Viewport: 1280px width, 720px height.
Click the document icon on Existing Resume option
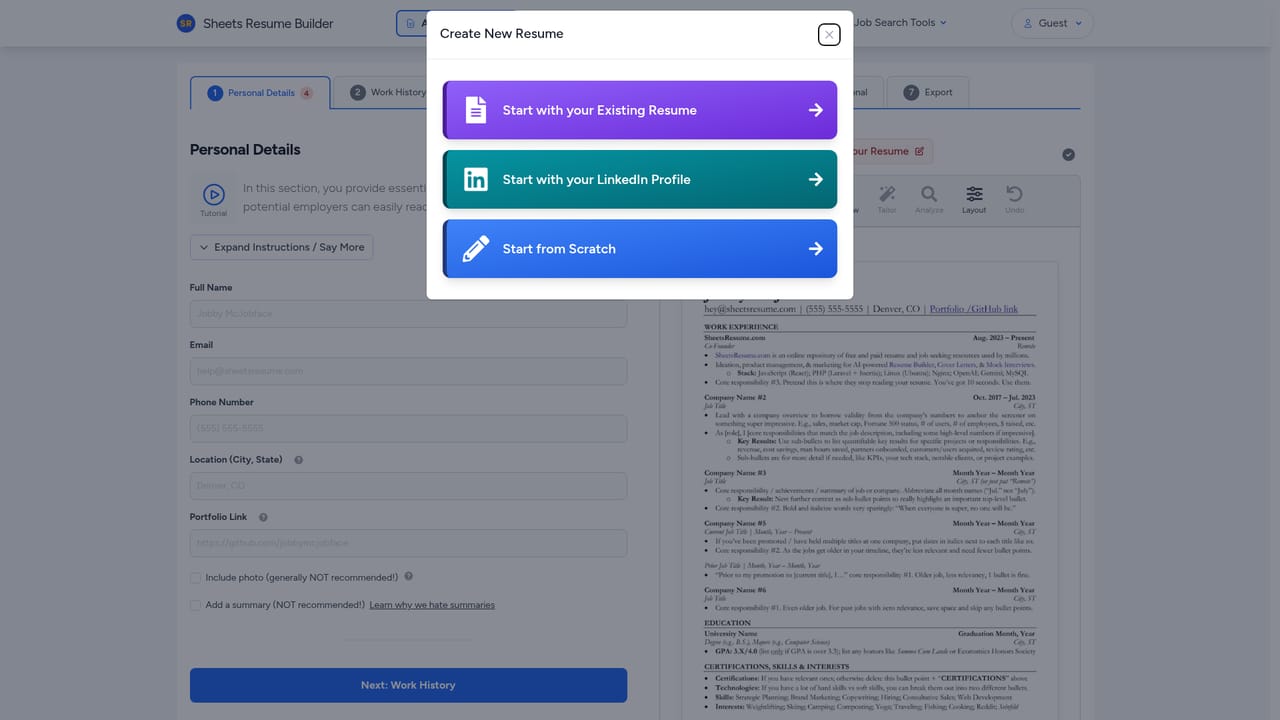[x=476, y=110]
